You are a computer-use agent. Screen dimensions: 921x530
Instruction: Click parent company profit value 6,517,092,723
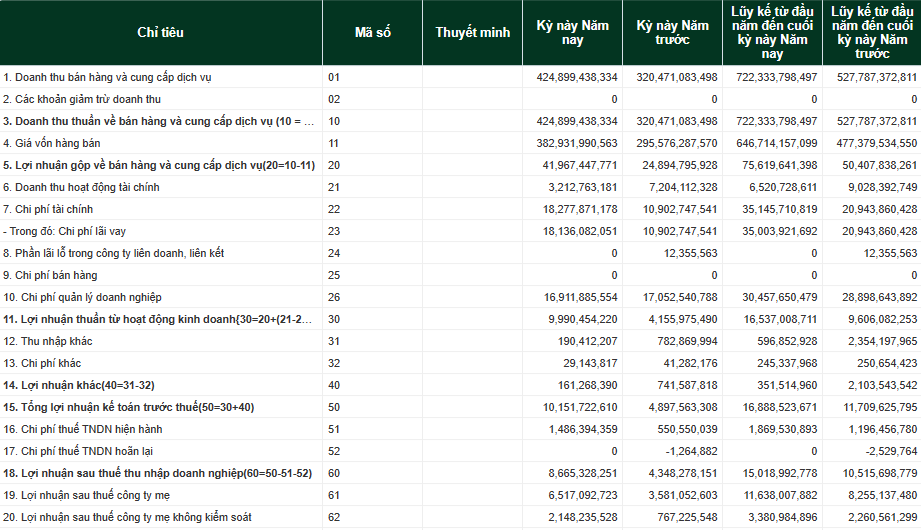tap(583, 495)
